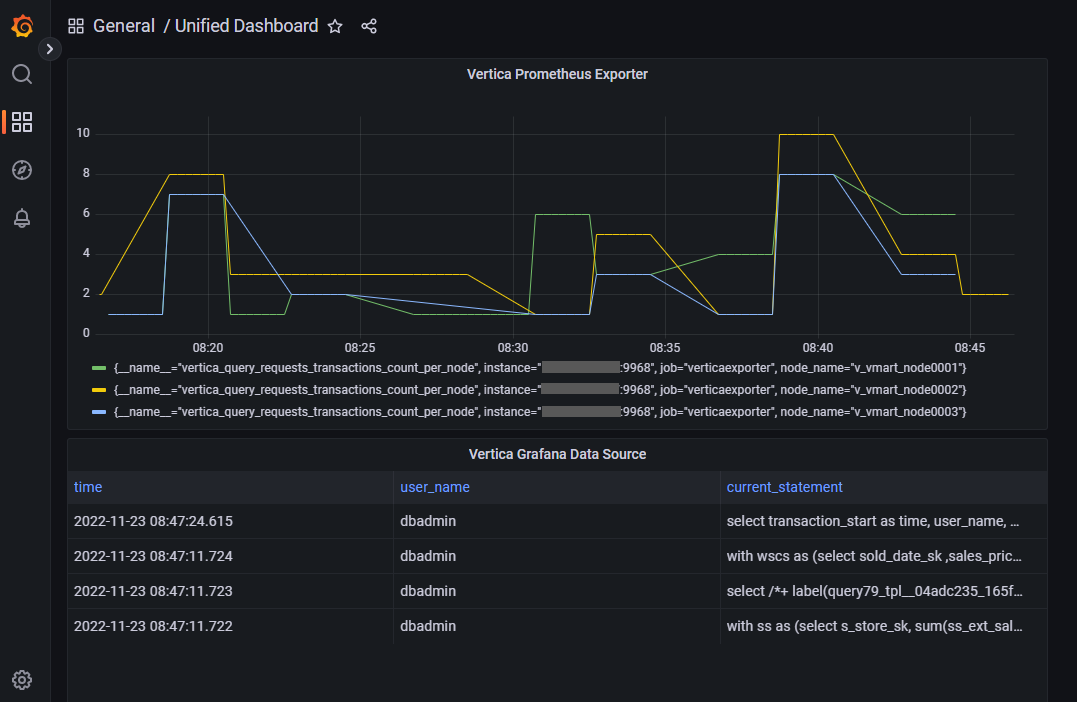Click the 10 y-axis value label
The image size is (1077, 702).
[x=83, y=133]
